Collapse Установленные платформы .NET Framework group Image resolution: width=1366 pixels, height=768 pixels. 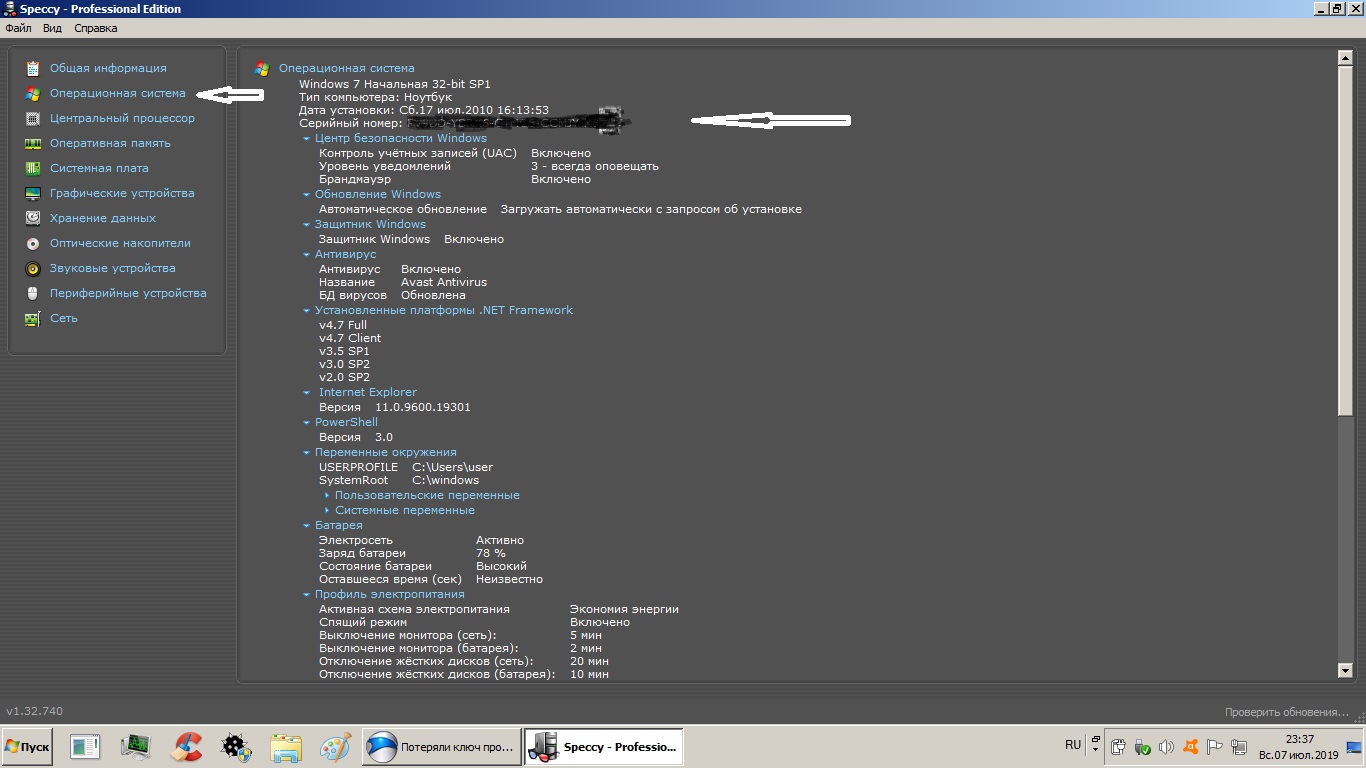(306, 311)
